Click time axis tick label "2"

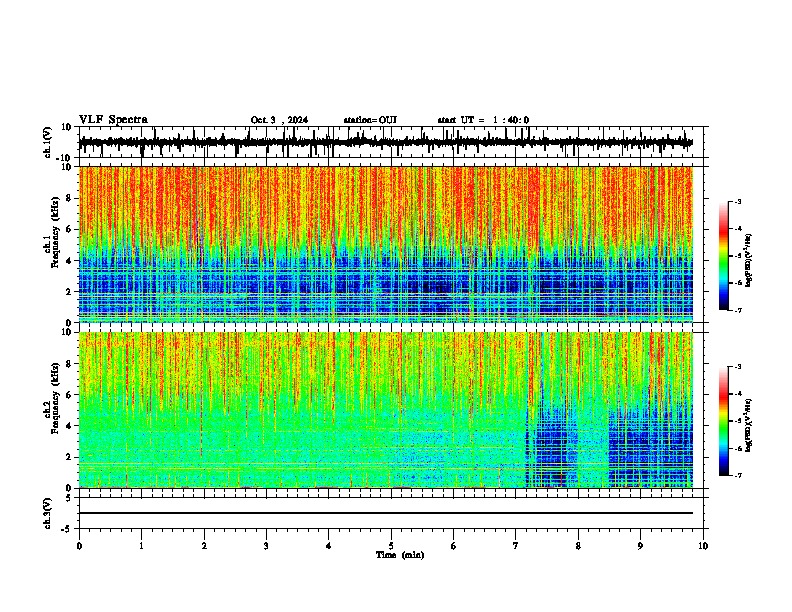tap(204, 546)
